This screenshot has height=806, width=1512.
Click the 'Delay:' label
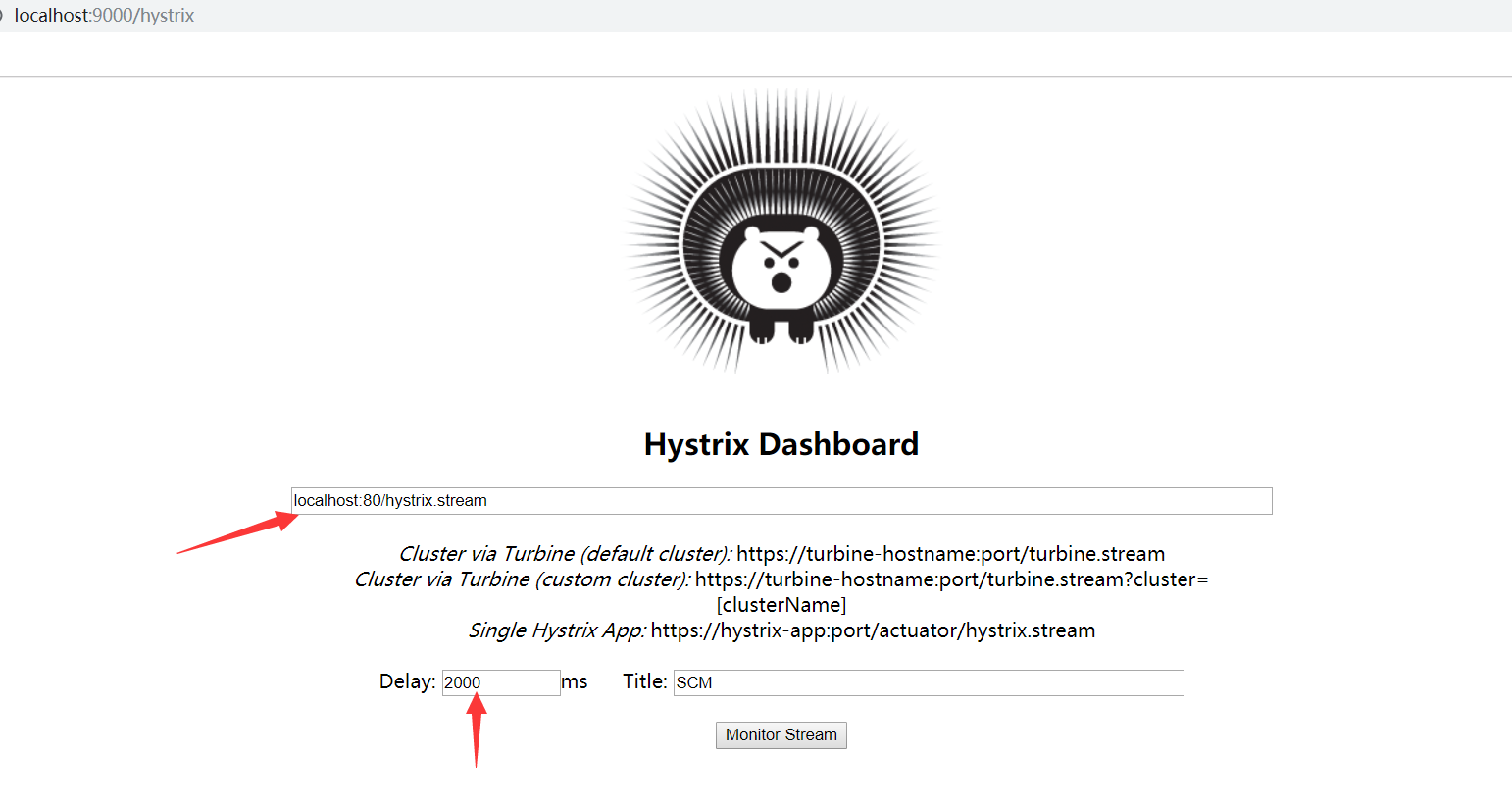[408, 681]
